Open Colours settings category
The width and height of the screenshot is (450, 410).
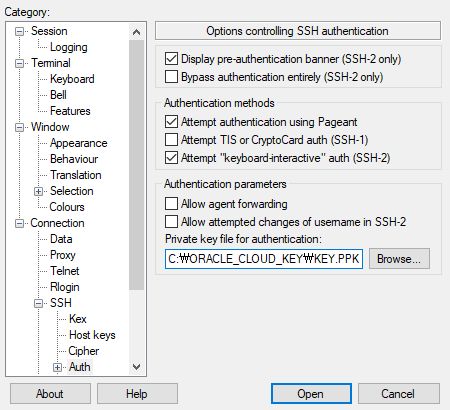pos(67,207)
